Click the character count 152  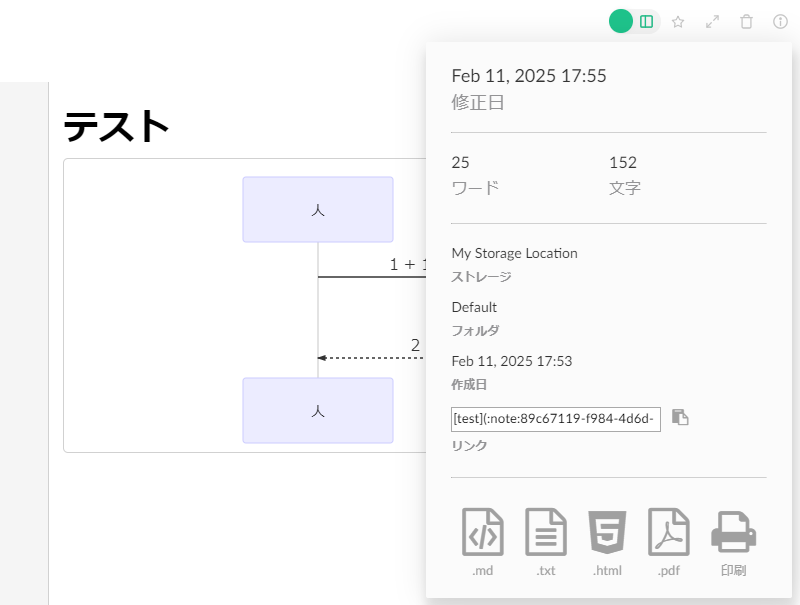[623, 162]
